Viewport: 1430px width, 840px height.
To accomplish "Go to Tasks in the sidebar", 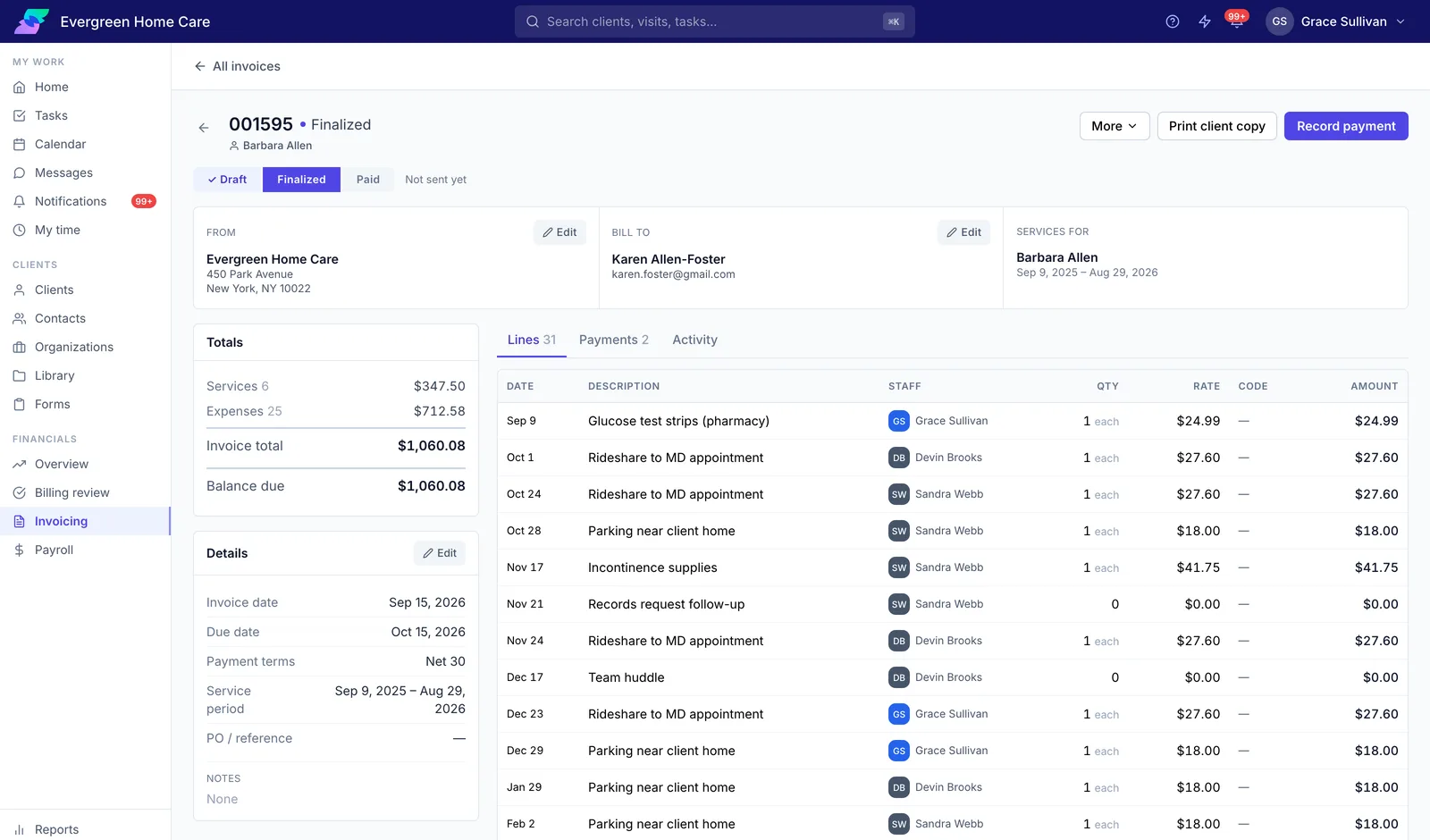I will pyautogui.click(x=85, y=115).
